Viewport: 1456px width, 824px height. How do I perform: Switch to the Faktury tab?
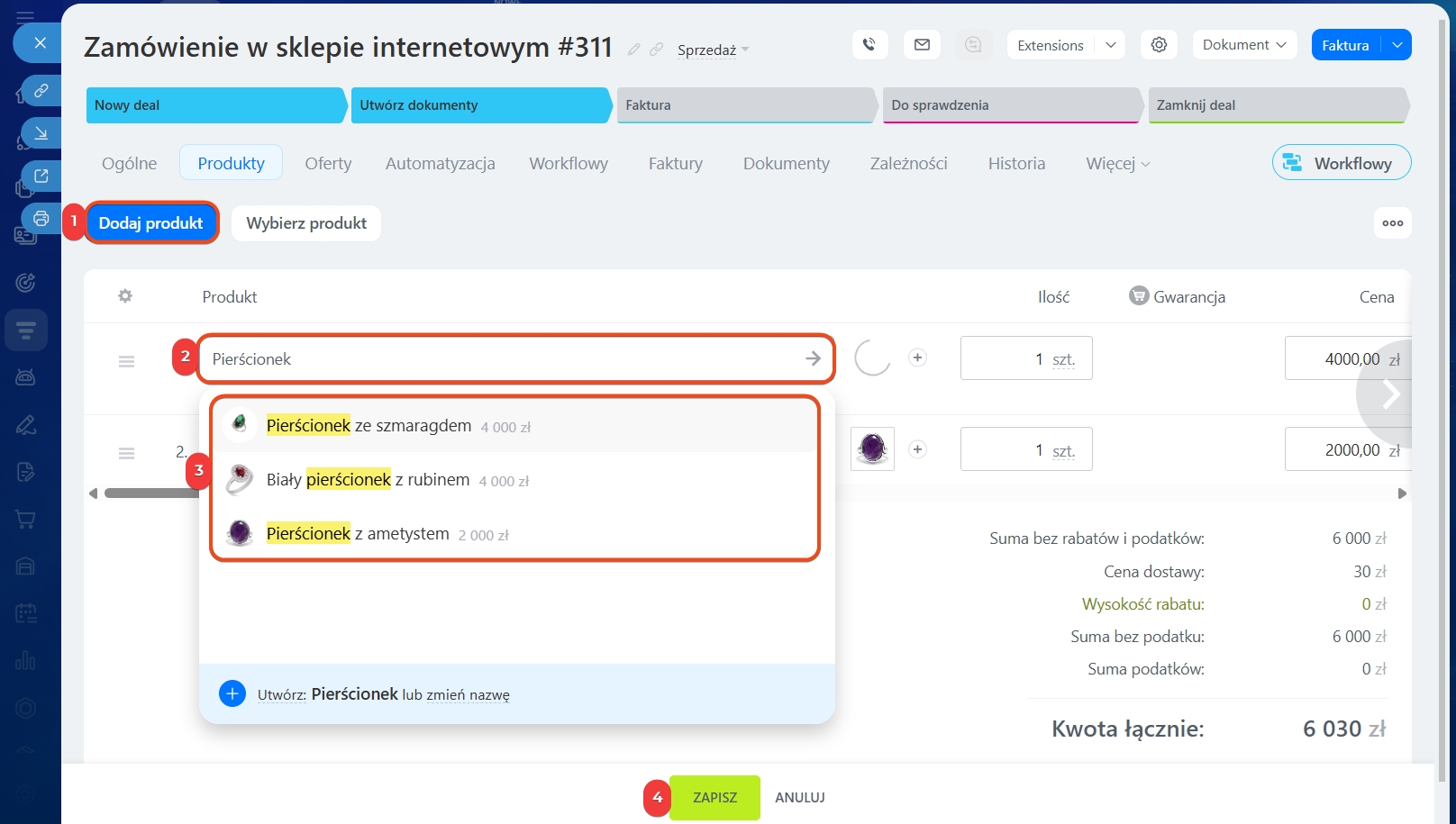[x=675, y=163]
